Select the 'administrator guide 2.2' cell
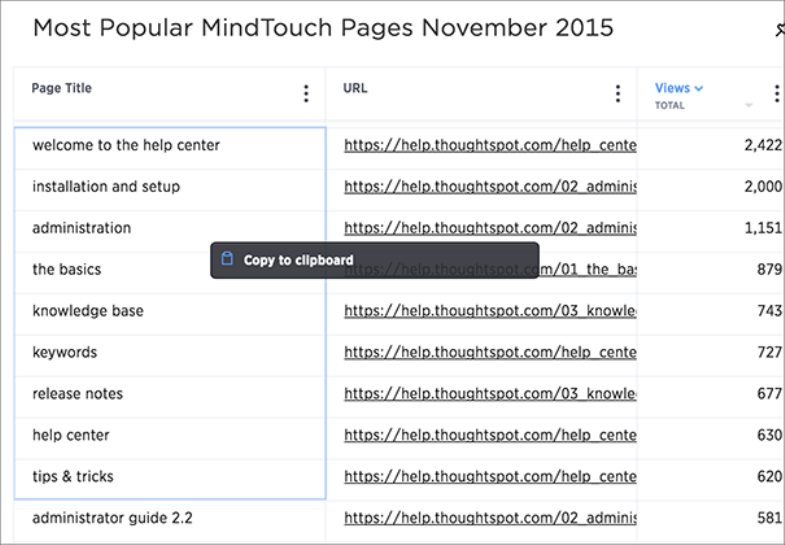The width and height of the screenshot is (785, 545). (x=170, y=520)
